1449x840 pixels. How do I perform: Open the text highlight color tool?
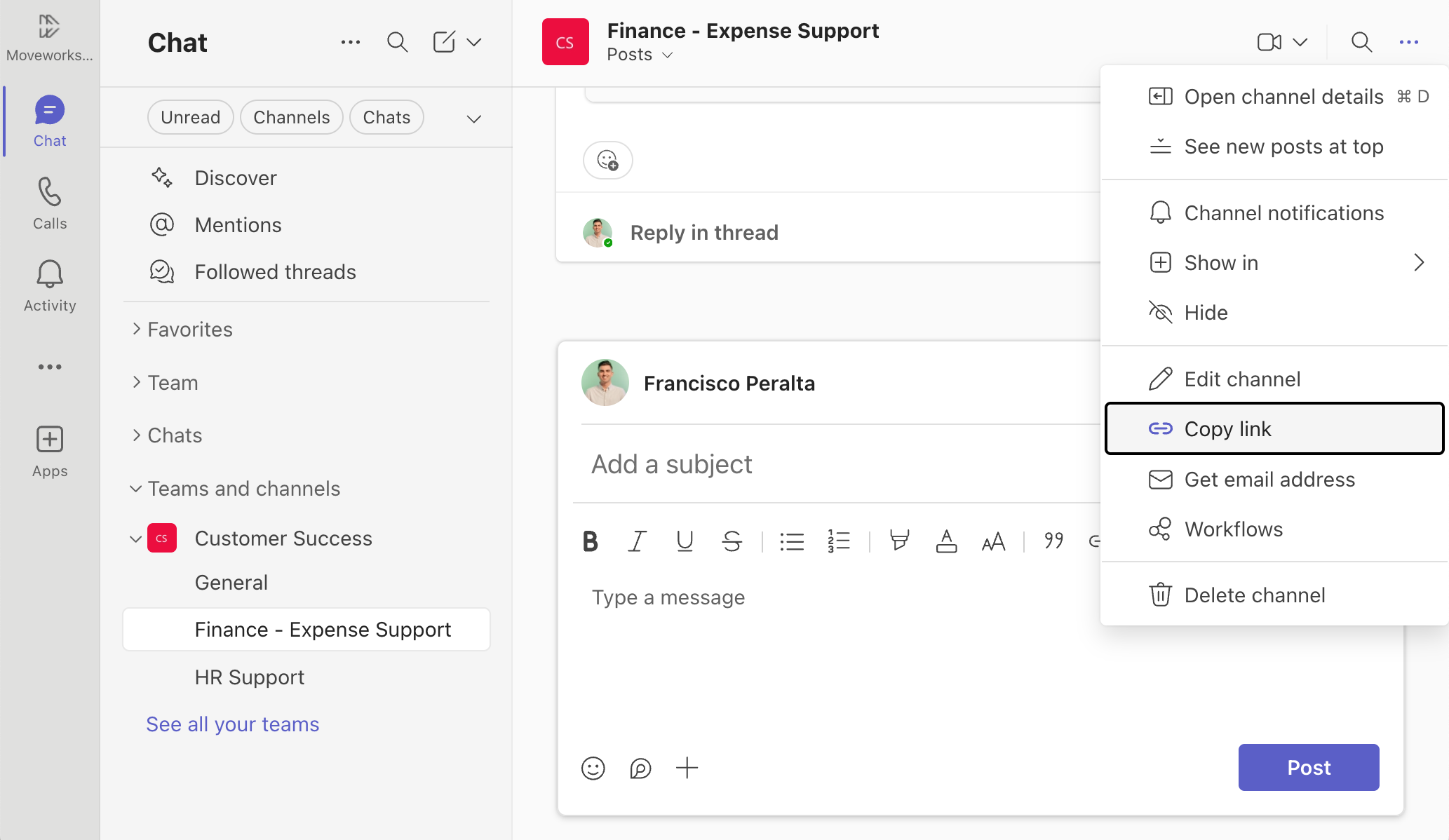pos(899,541)
